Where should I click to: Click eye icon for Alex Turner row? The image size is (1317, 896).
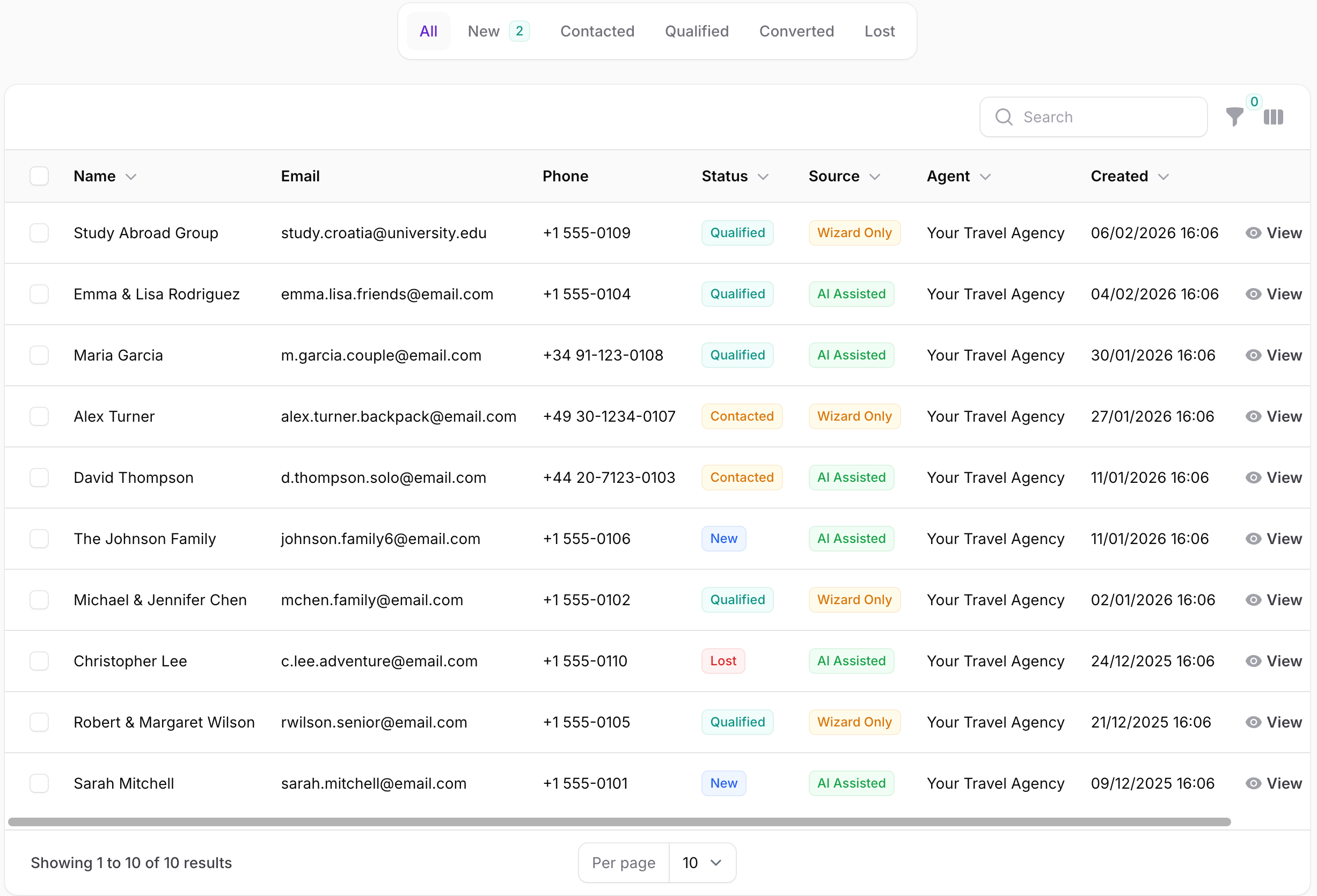[x=1253, y=416]
